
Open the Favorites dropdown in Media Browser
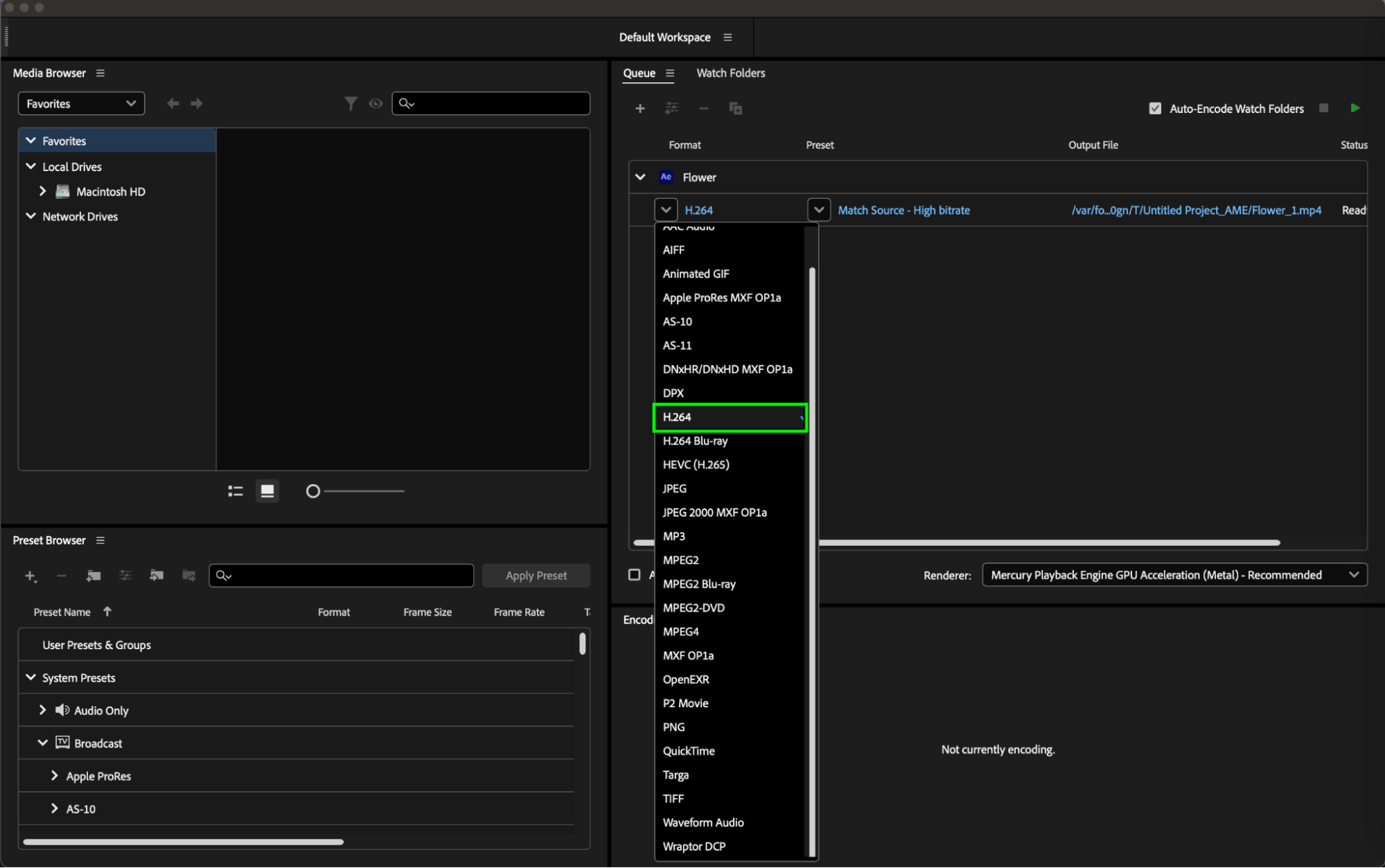(81, 104)
